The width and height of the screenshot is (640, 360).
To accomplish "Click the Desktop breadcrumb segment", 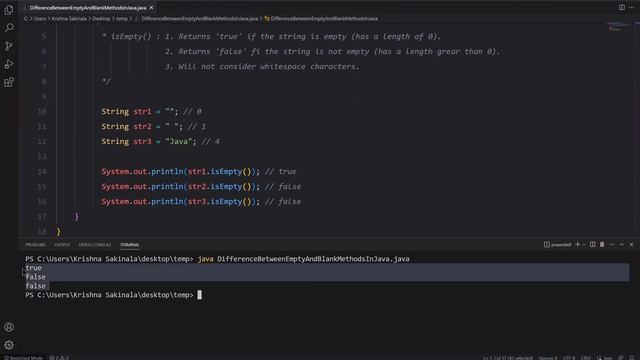I will coord(101,18).
